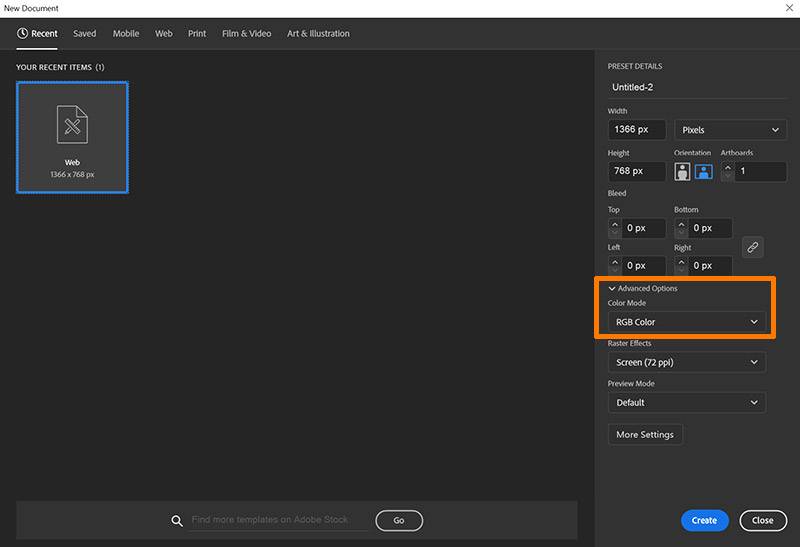
Task: Open the Screen (72 ppi) raster effects dropdown
Action: click(x=686, y=362)
